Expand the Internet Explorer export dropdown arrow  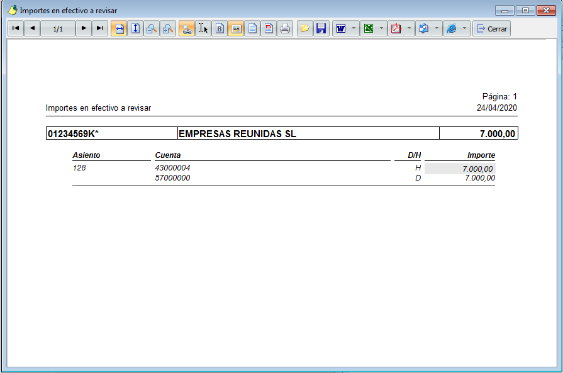[464, 28]
